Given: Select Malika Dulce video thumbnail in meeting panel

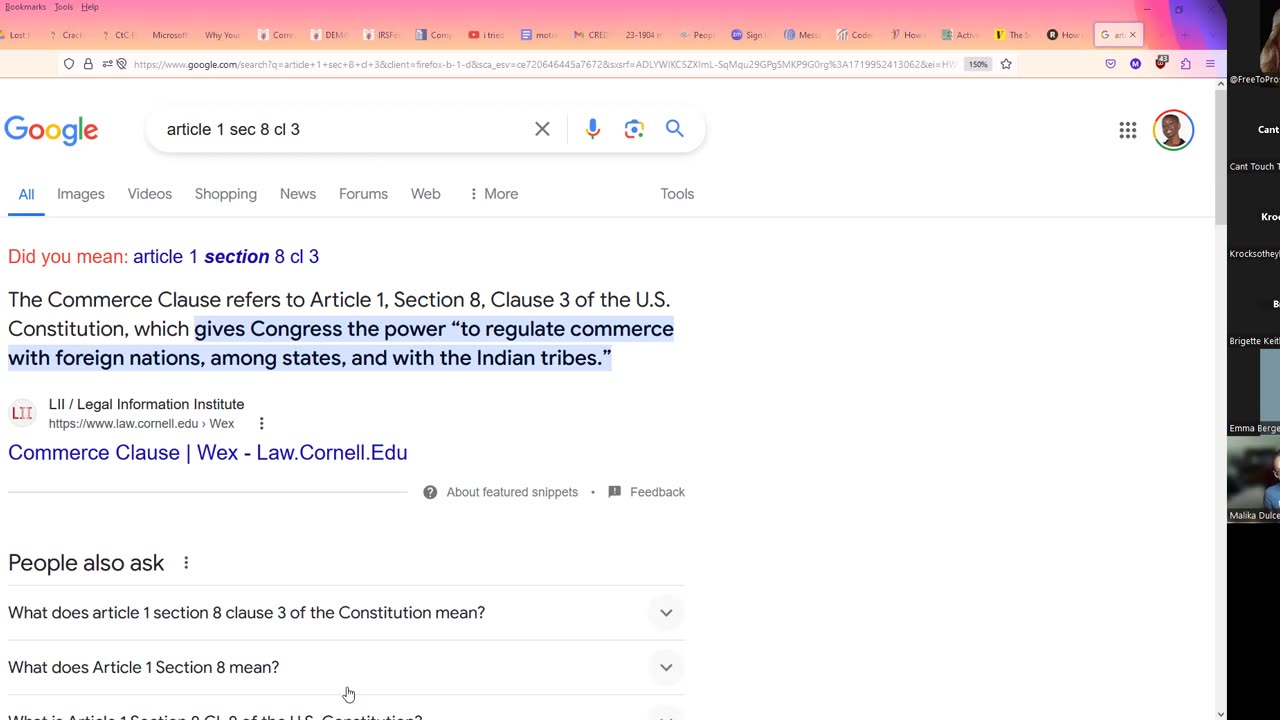Looking at the screenshot, I should pos(1254,479).
